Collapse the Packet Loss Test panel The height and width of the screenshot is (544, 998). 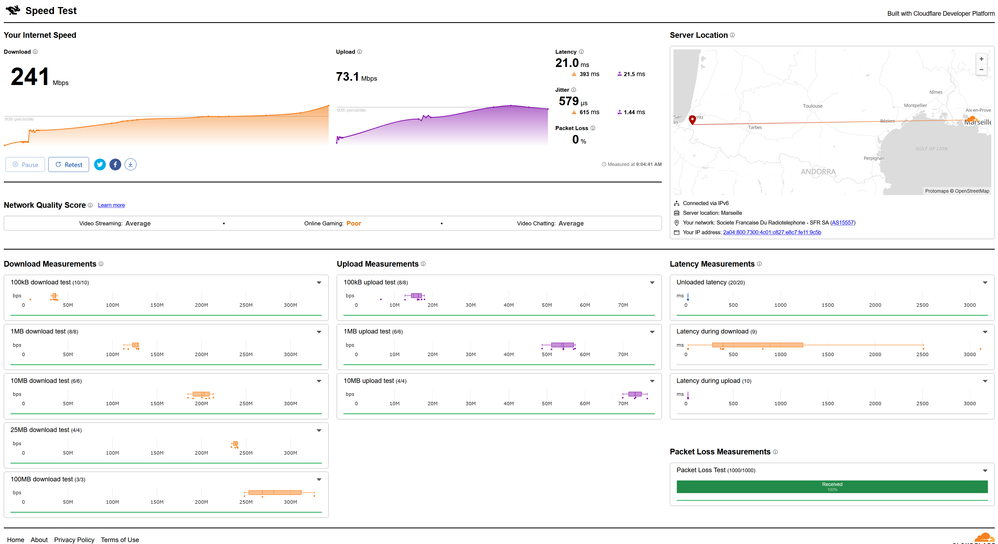coord(984,470)
